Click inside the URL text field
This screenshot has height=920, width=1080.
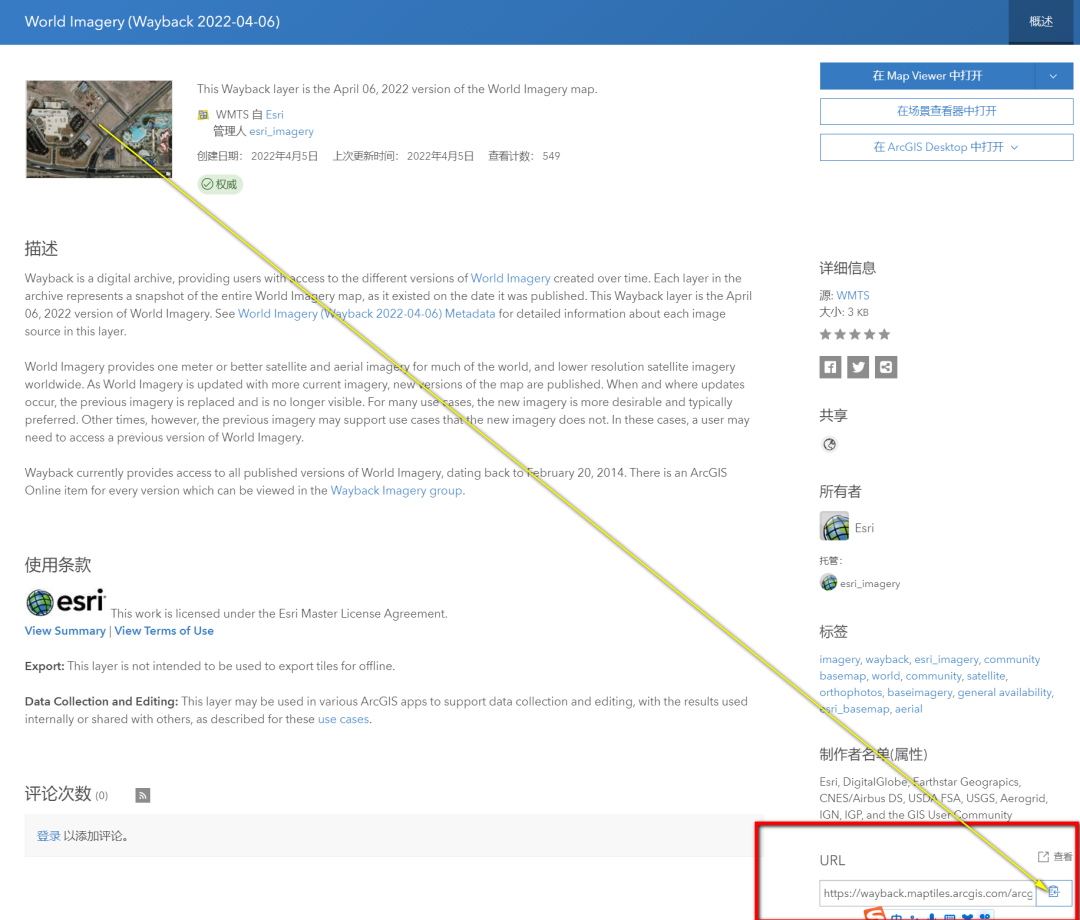[927, 893]
